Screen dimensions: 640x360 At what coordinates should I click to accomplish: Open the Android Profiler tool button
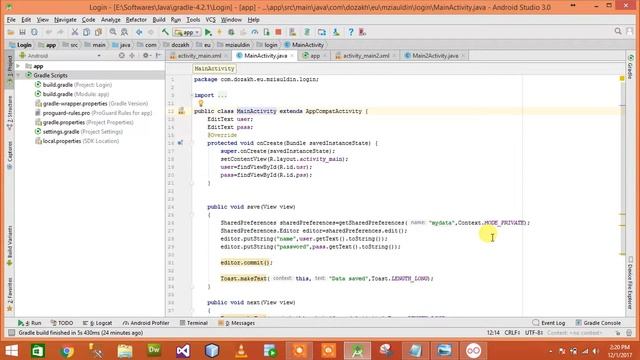(146, 323)
